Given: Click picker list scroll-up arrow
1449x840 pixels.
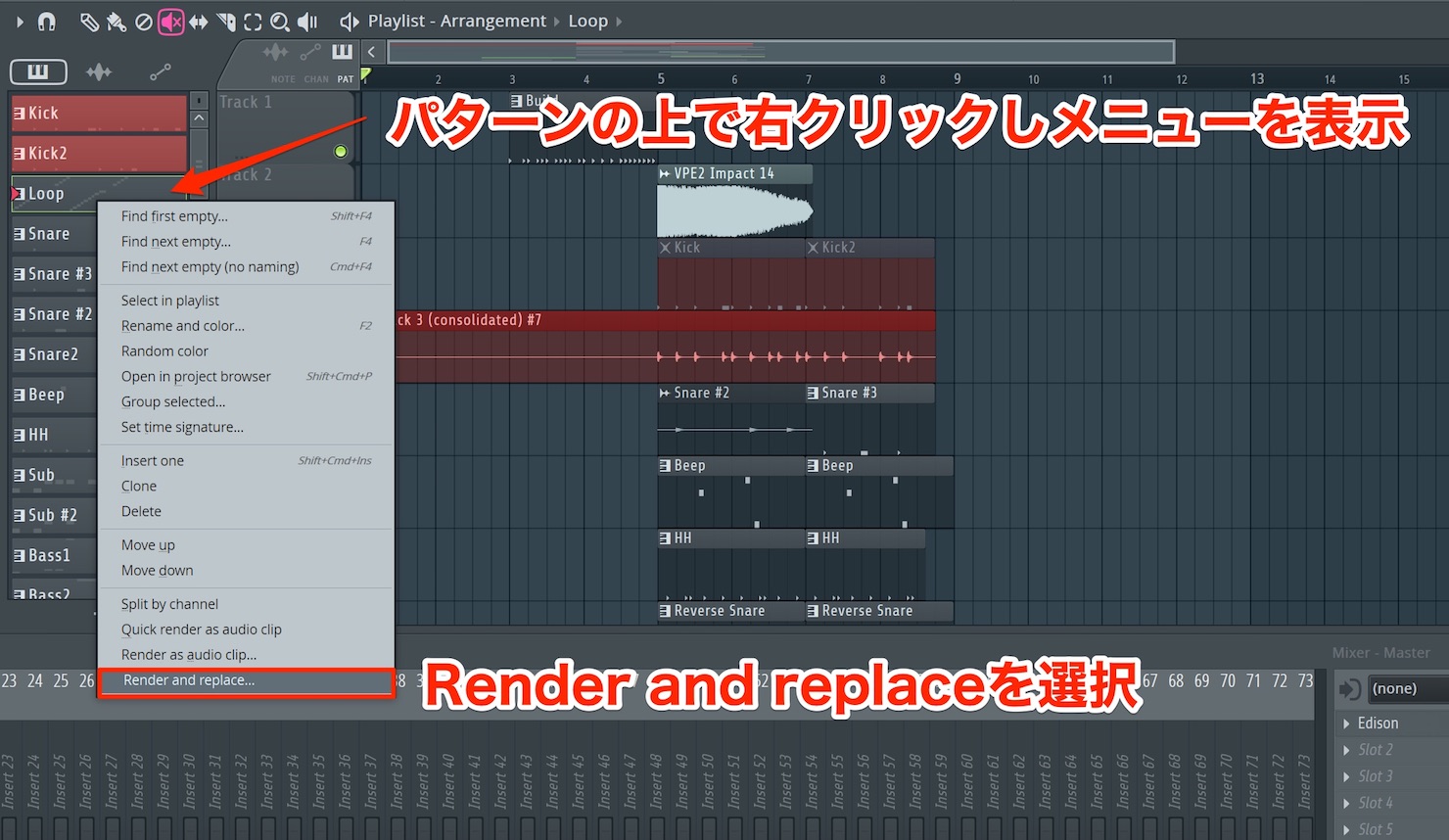Looking at the screenshot, I should (199, 118).
